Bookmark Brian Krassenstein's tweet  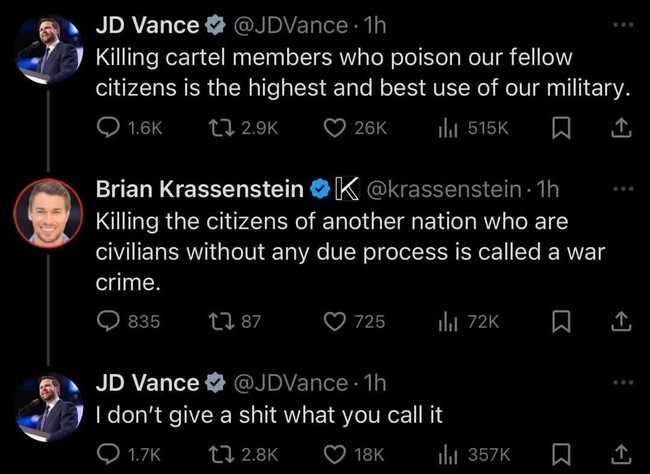coord(561,322)
